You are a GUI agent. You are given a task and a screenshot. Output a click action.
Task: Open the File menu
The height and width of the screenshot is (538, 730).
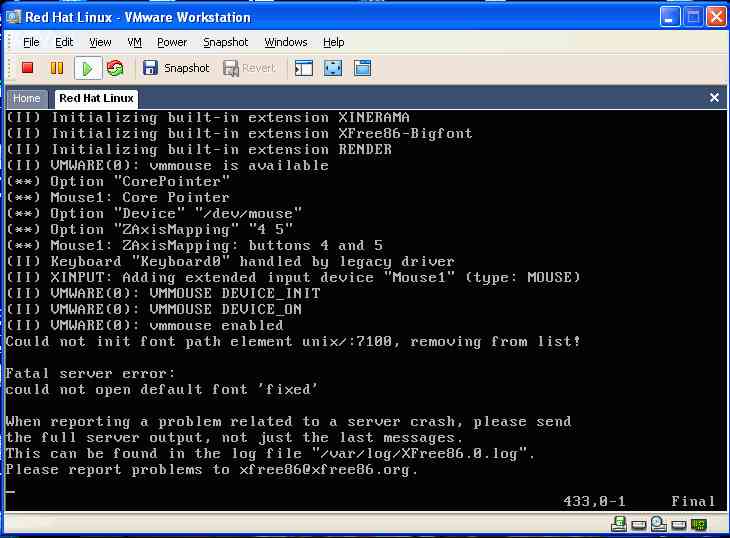[x=31, y=42]
